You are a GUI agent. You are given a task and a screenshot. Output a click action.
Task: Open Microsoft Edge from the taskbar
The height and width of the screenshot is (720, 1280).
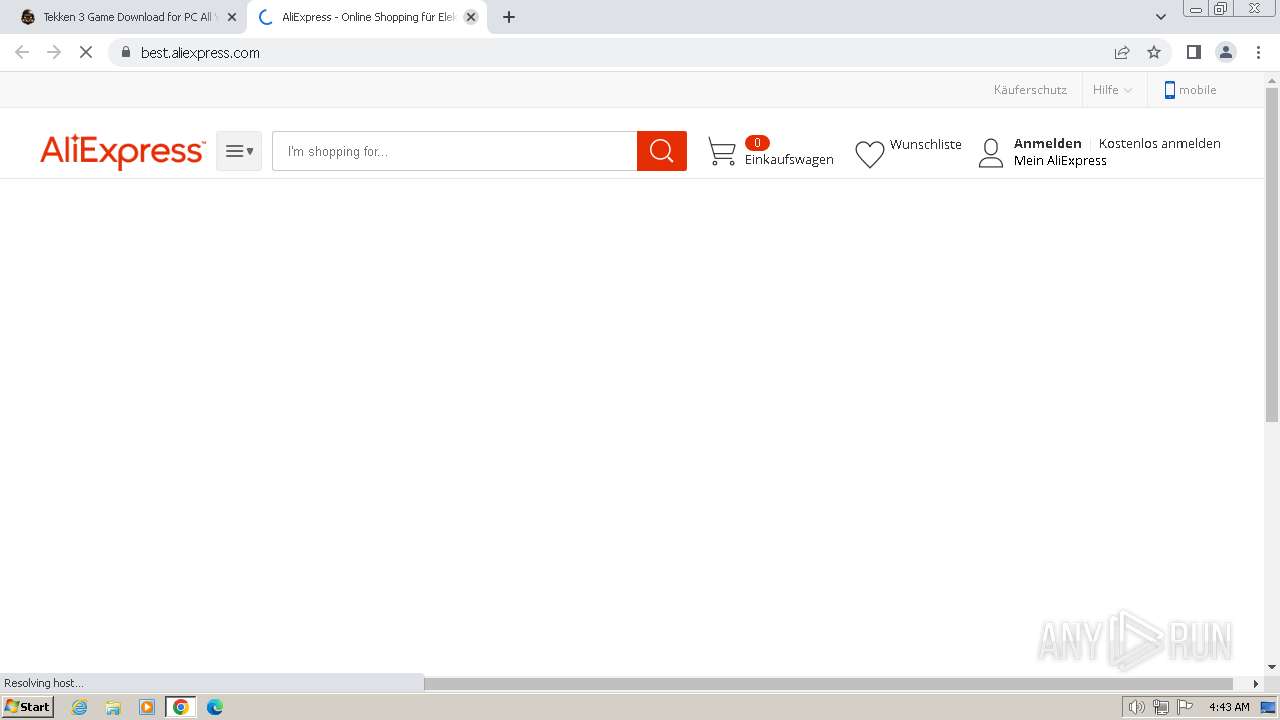215,707
